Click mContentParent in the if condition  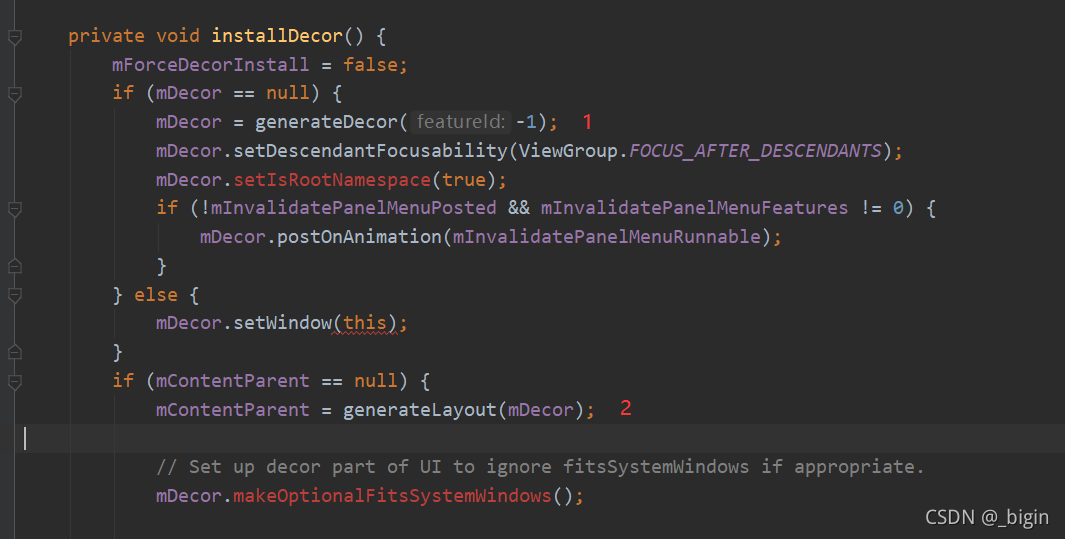(x=232, y=381)
